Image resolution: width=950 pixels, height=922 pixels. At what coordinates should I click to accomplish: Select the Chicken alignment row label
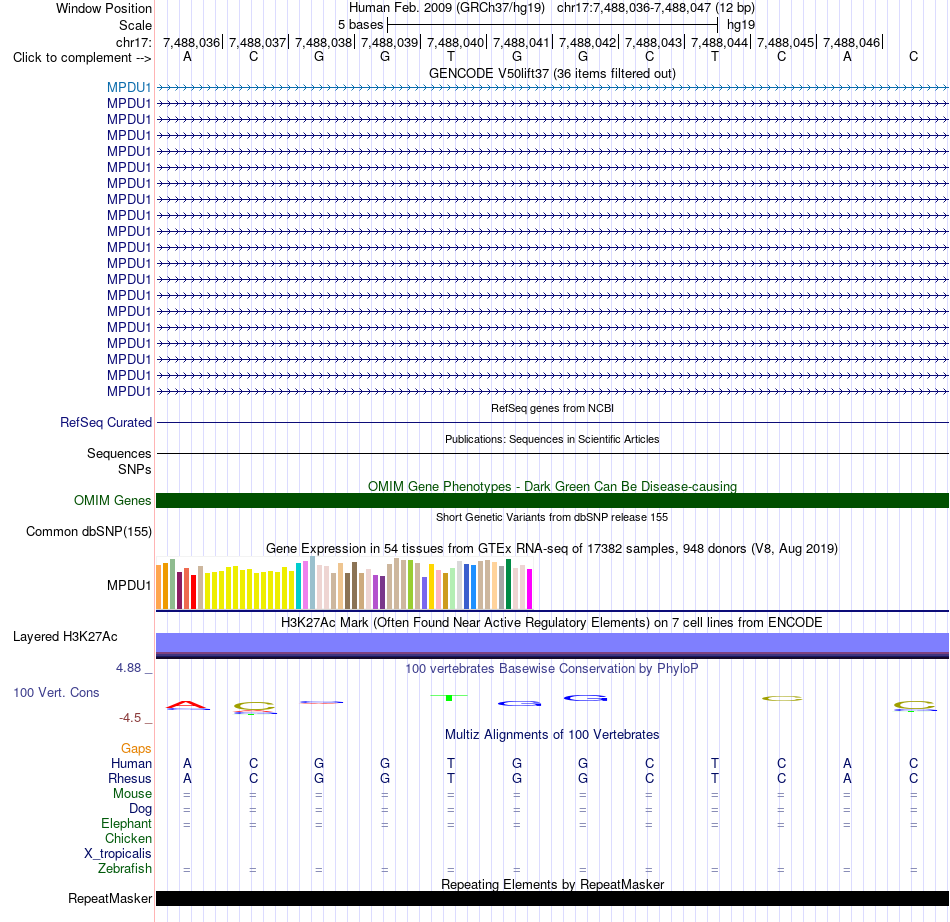point(128,838)
